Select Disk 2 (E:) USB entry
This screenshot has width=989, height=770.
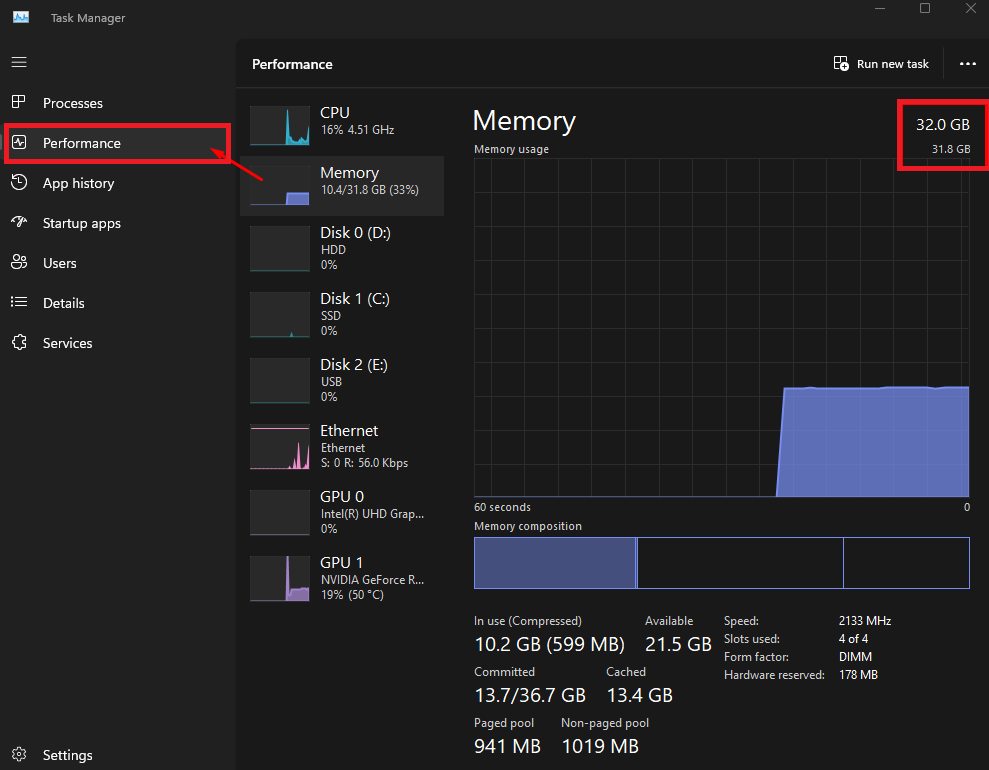342,380
